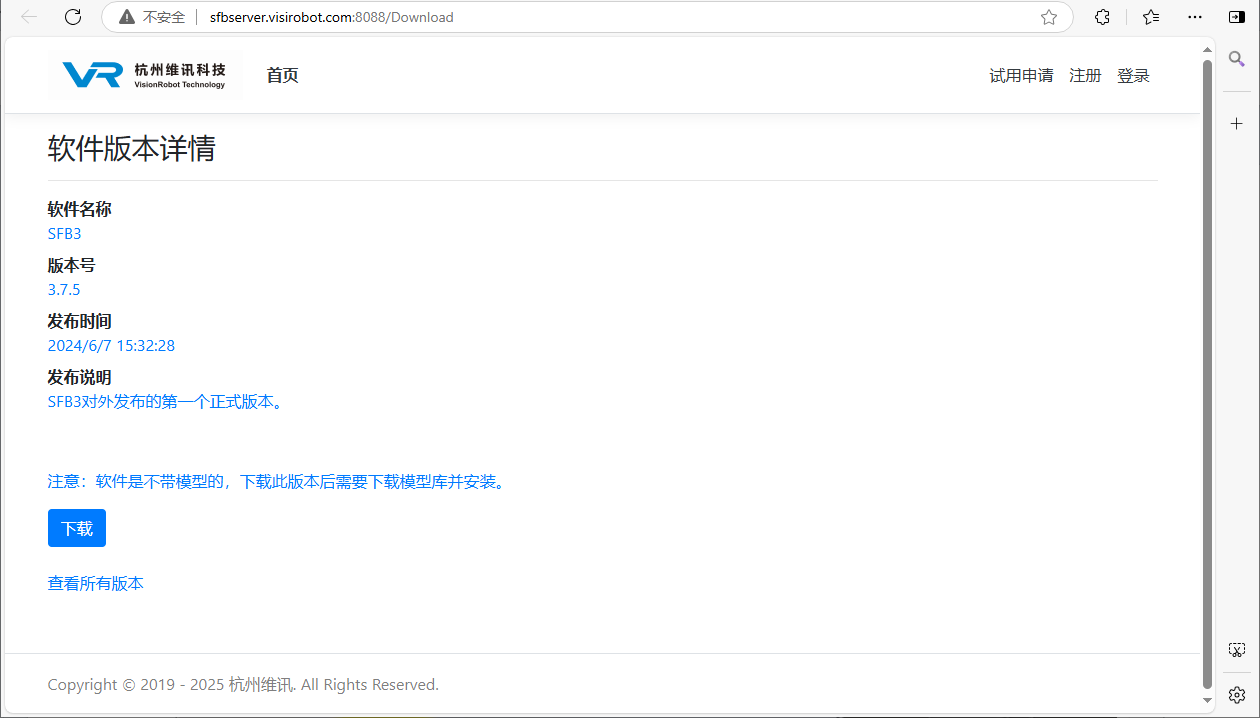Open 注册 in the navbar
Screen dimensions: 1260x718
point(1085,75)
